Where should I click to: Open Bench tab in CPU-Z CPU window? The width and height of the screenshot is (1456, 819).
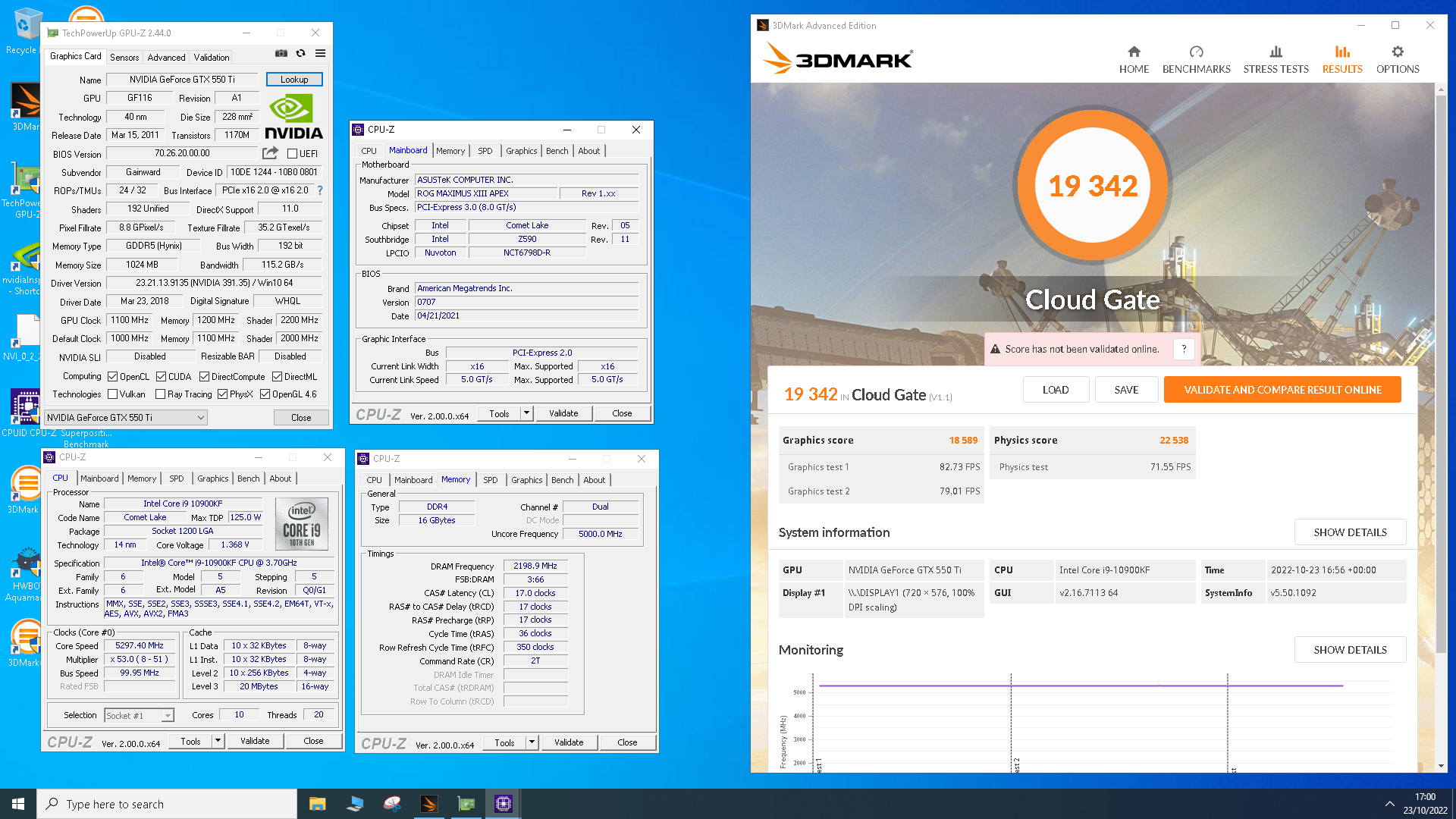tap(249, 479)
